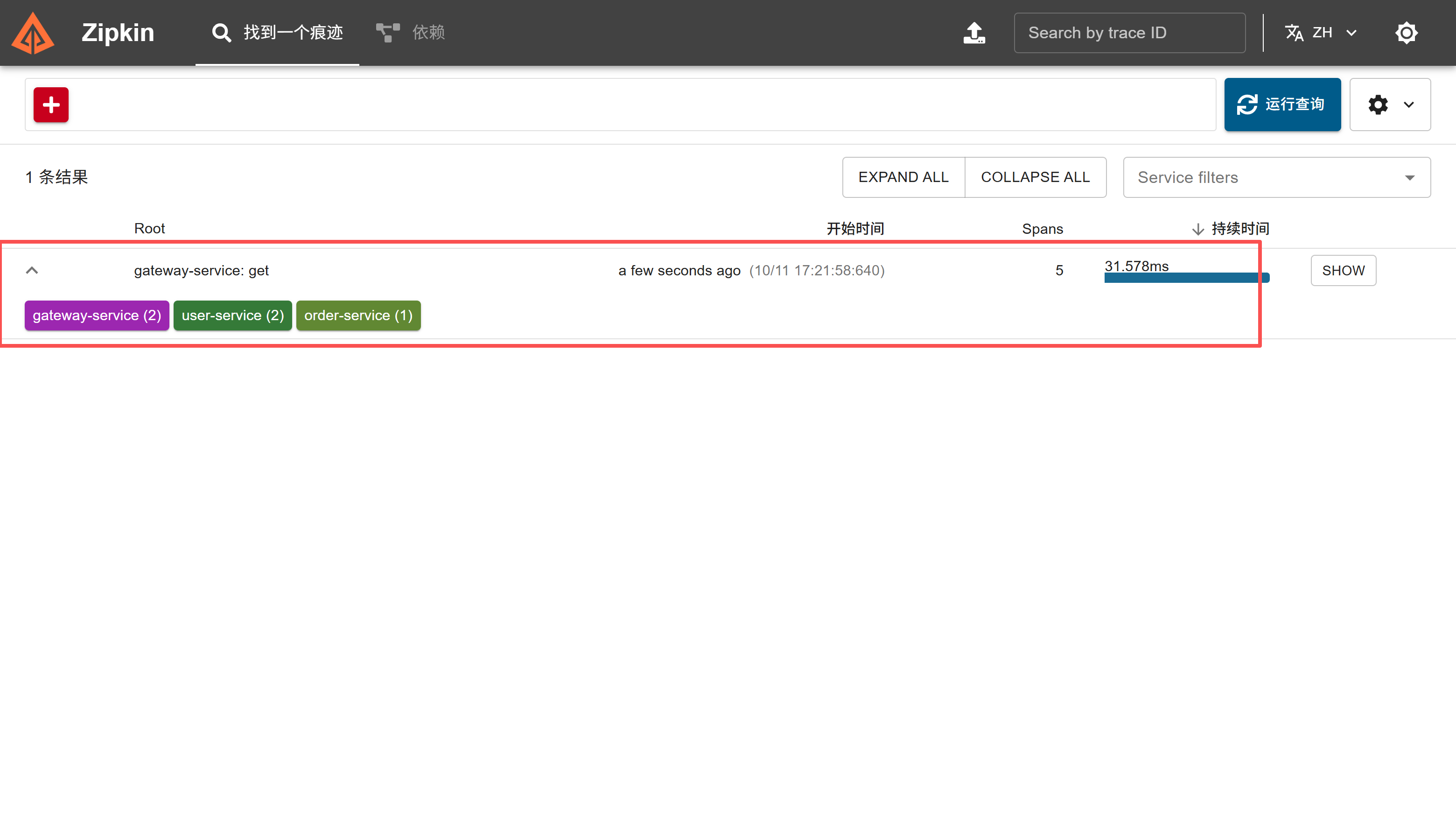Screen dimensions: 1456x813
Task: Click COLLAPSE ALL button
Action: pos(1036,177)
